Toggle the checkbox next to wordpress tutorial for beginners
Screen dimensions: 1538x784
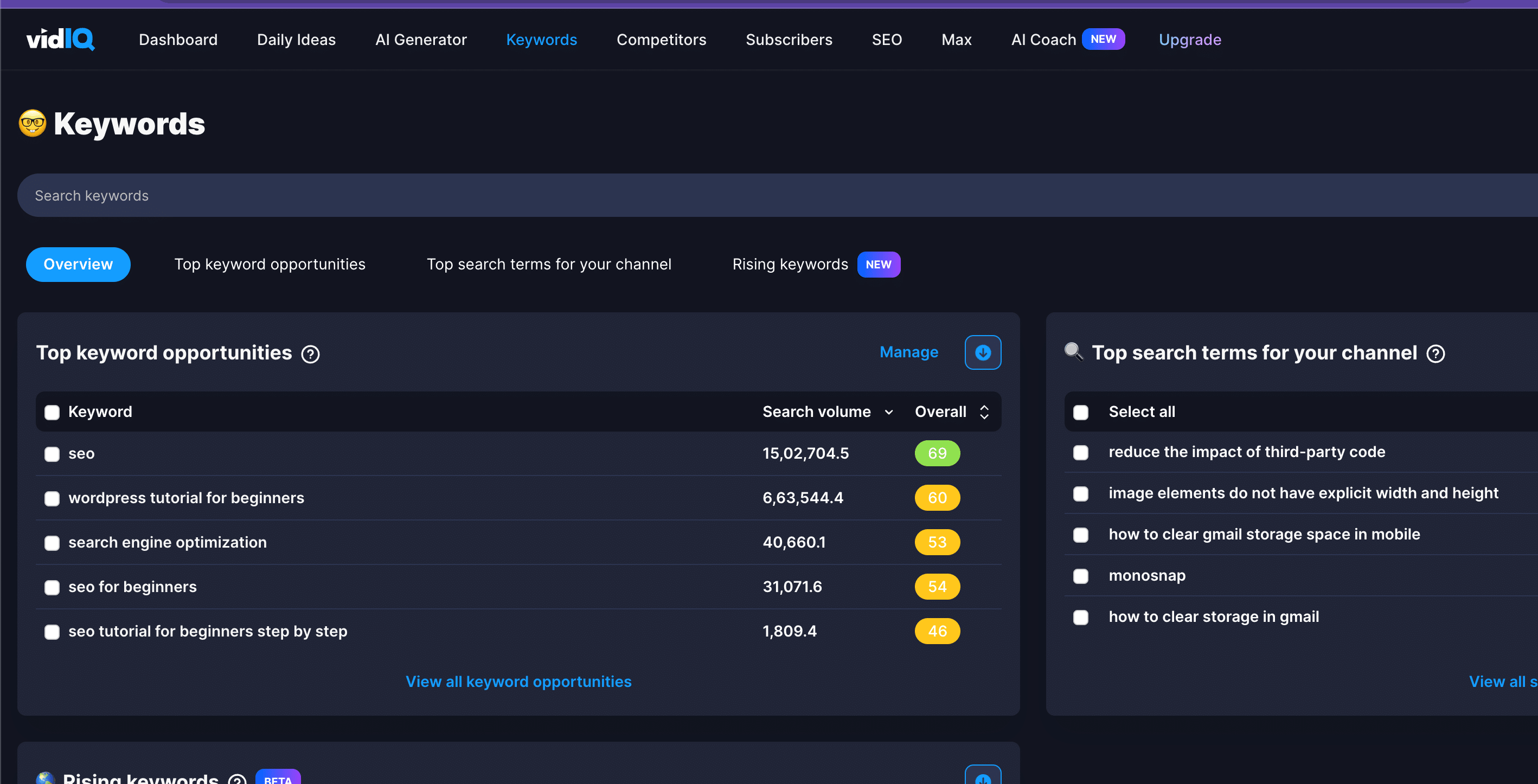point(52,498)
